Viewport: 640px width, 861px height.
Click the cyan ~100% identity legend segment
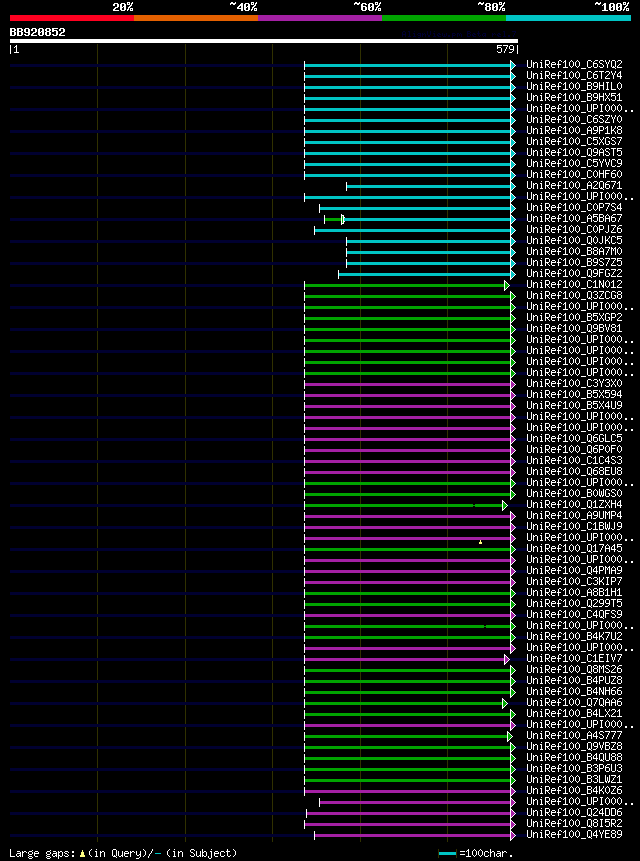(569, 18)
